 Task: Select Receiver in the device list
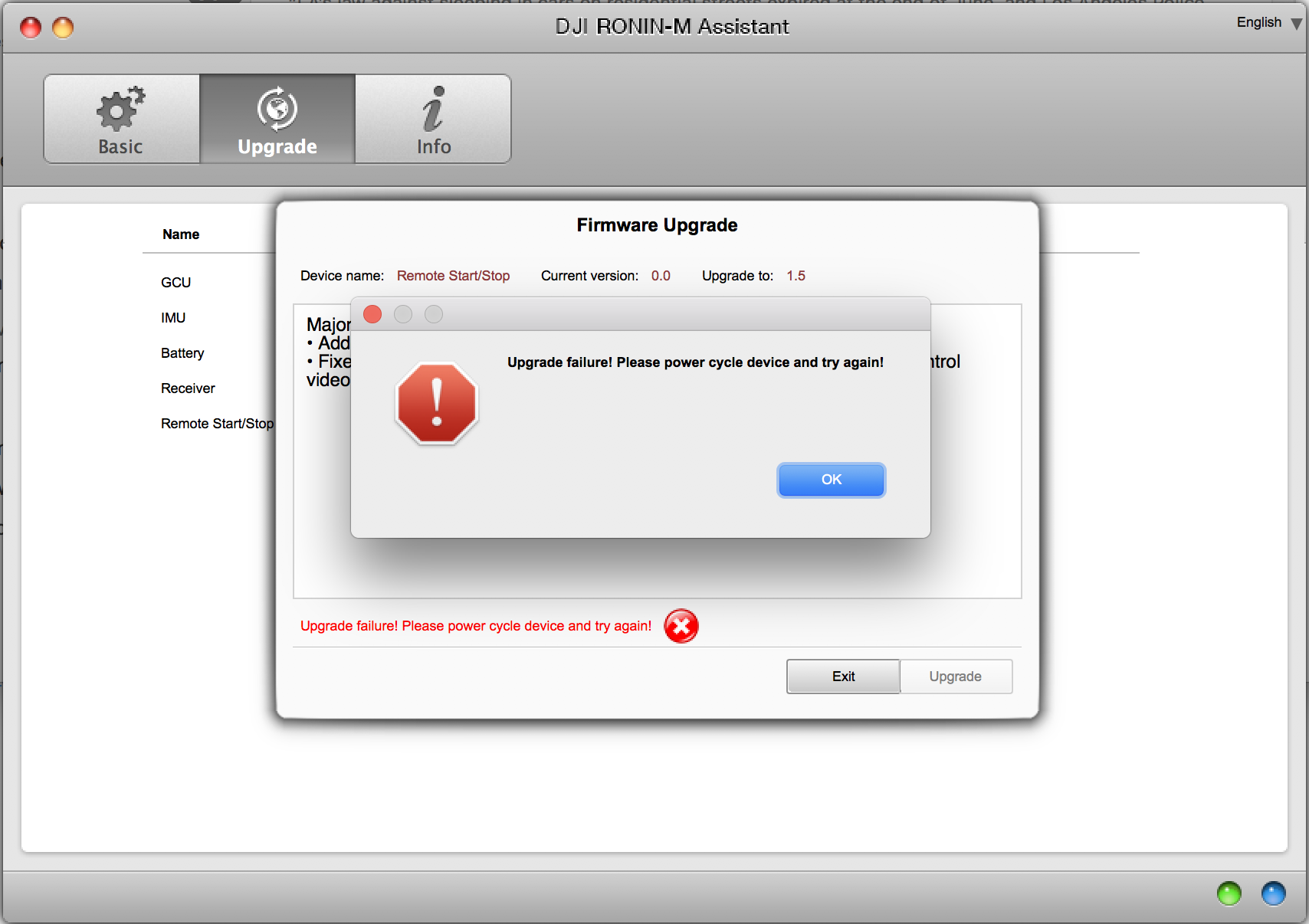point(188,388)
